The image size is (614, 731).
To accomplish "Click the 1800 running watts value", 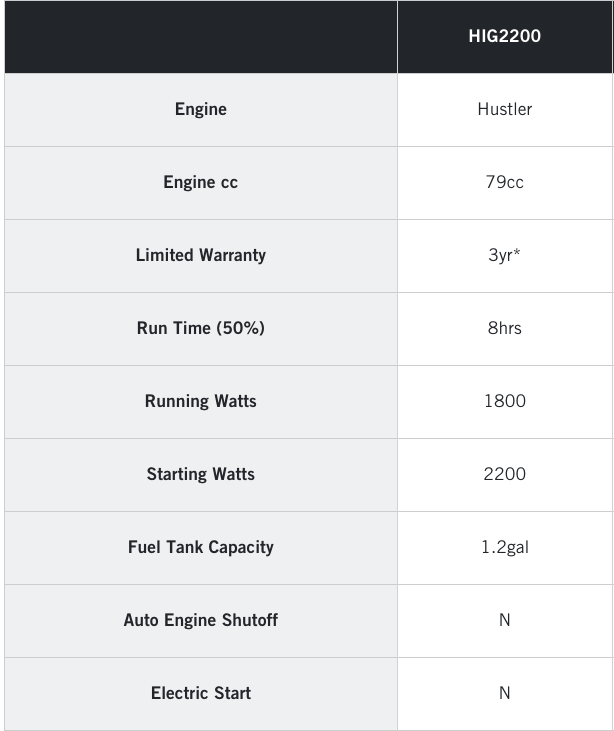I will (504, 401).
